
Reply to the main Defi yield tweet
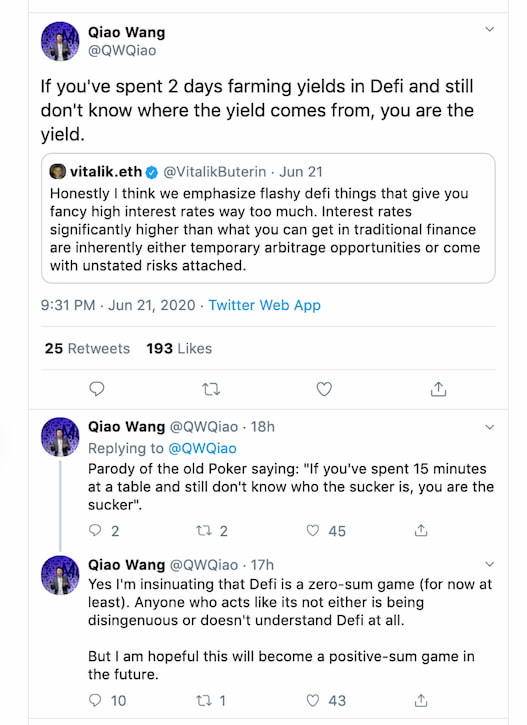click(96, 389)
